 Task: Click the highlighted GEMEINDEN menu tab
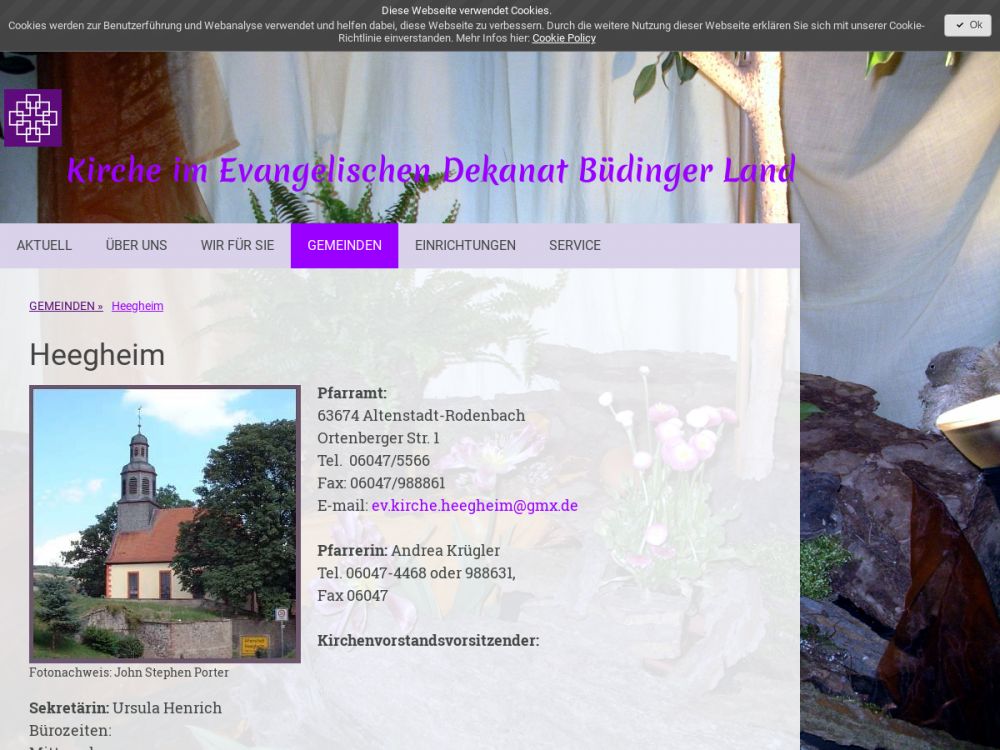tap(344, 245)
